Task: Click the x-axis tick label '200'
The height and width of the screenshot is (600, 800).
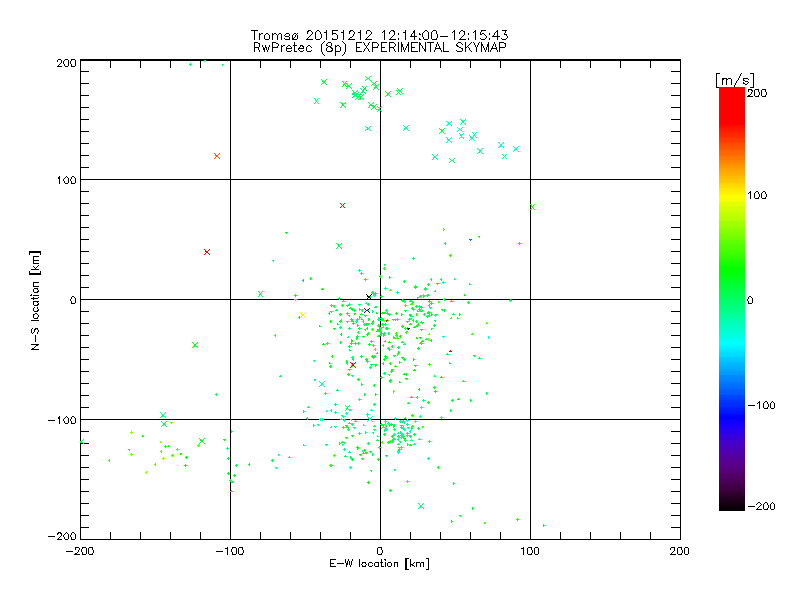Action: (680, 551)
